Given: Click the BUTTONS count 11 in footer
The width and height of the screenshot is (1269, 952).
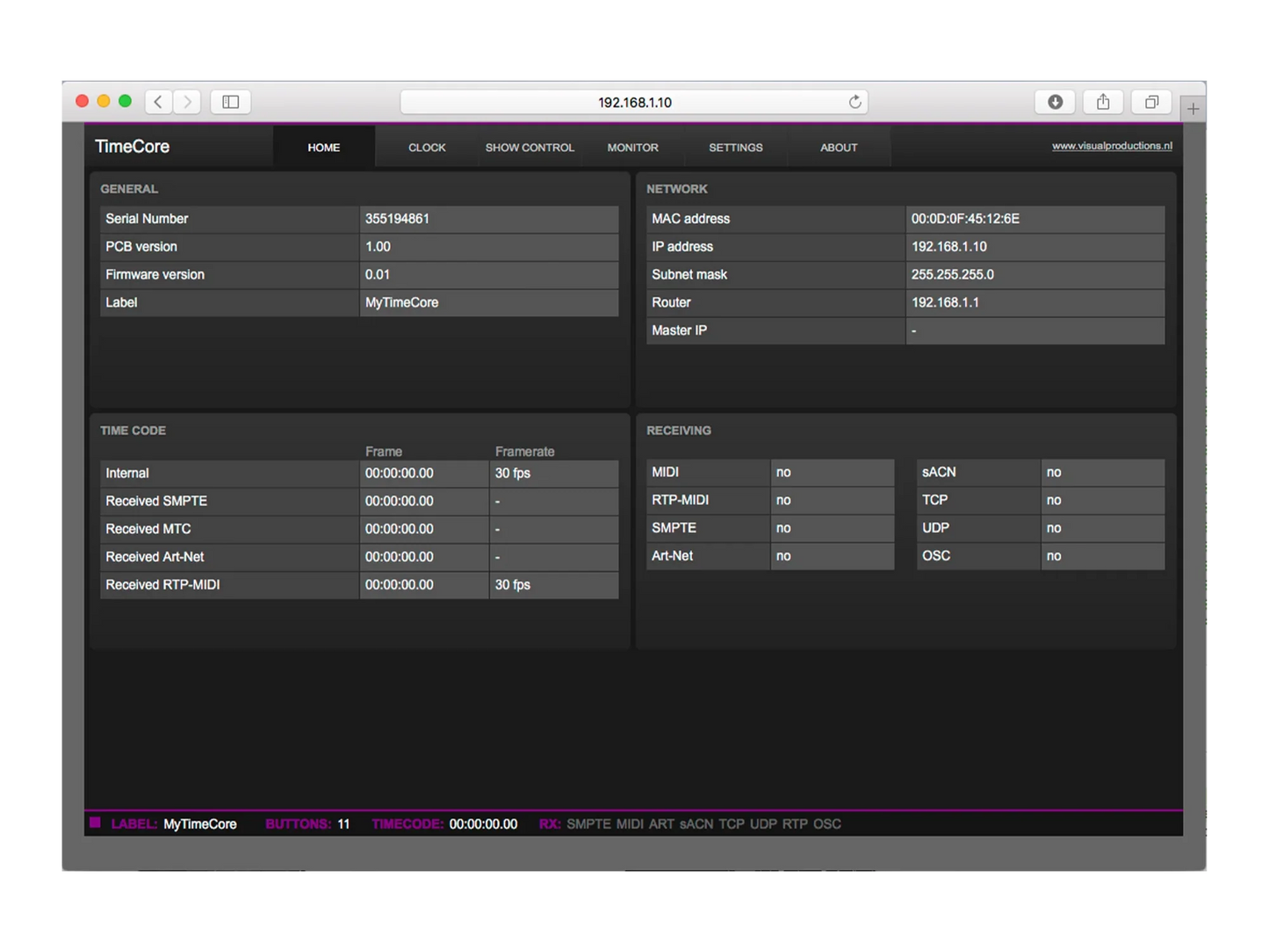Looking at the screenshot, I should [343, 825].
